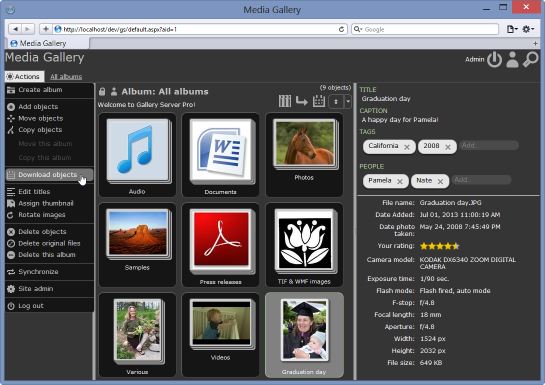Click the Pamela people label
This screenshot has width=545, height=385.
380,180
